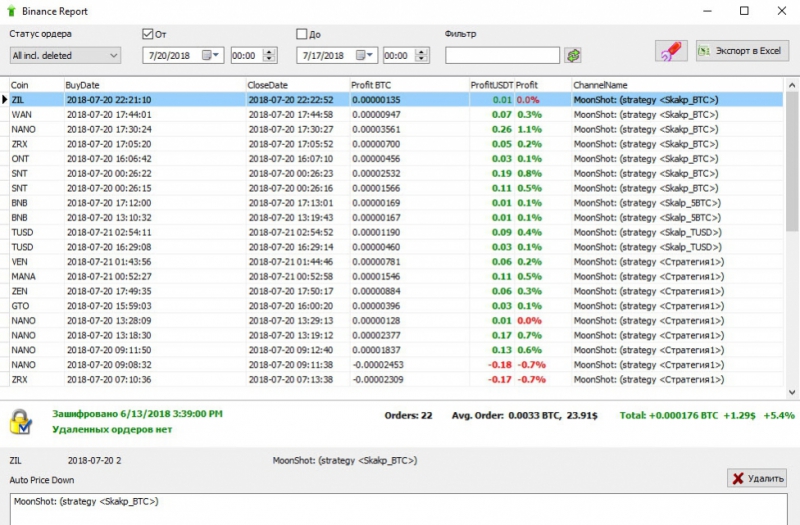The image size is (800, 525).
Task: Click the Total +0.000176 BTC summary
Action: 707,415
